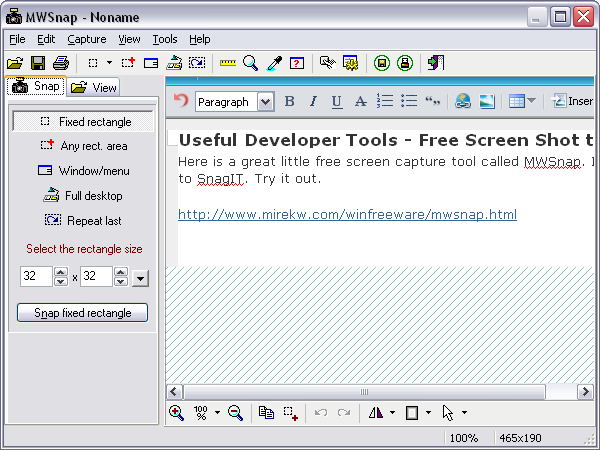Undo last image edit
This screenshot has width=600, height=450.
click(x=321, y=412)
